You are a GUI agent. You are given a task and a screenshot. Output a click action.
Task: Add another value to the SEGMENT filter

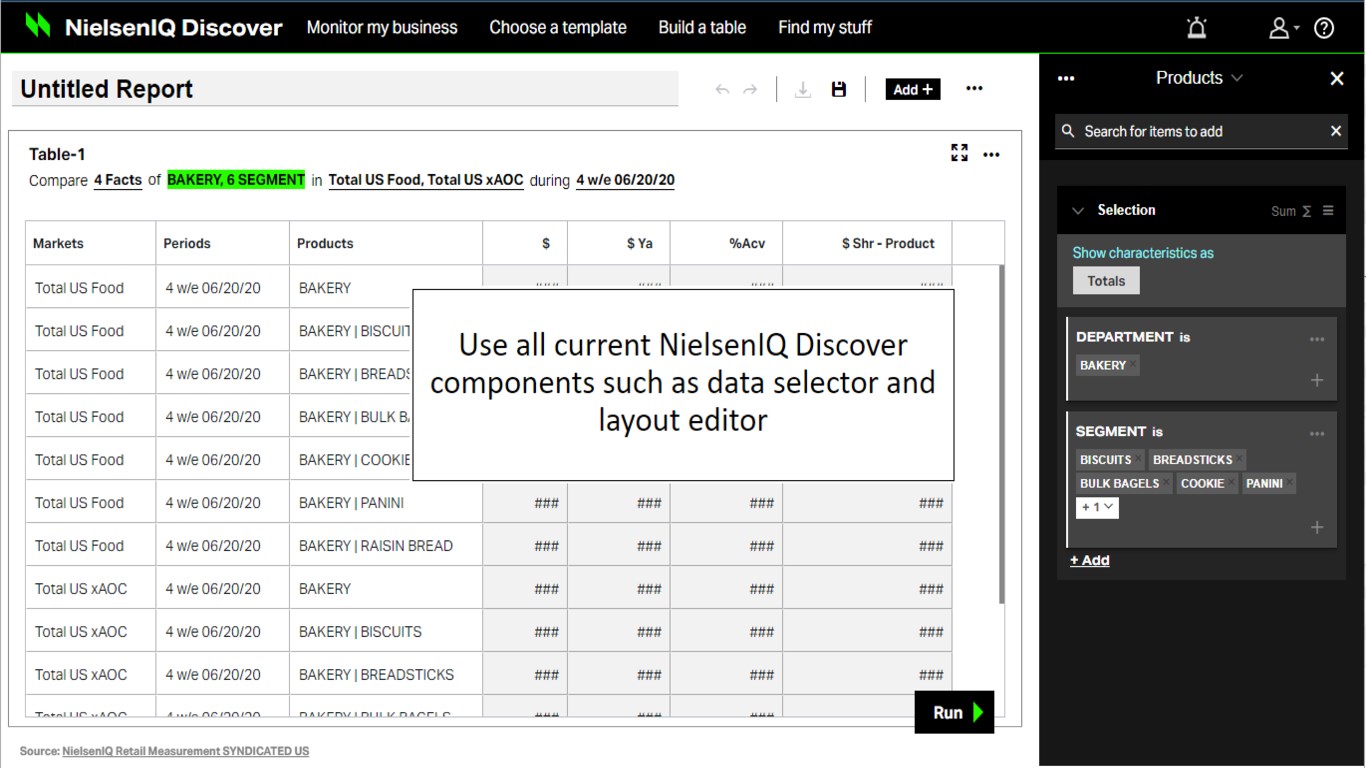1317,527
